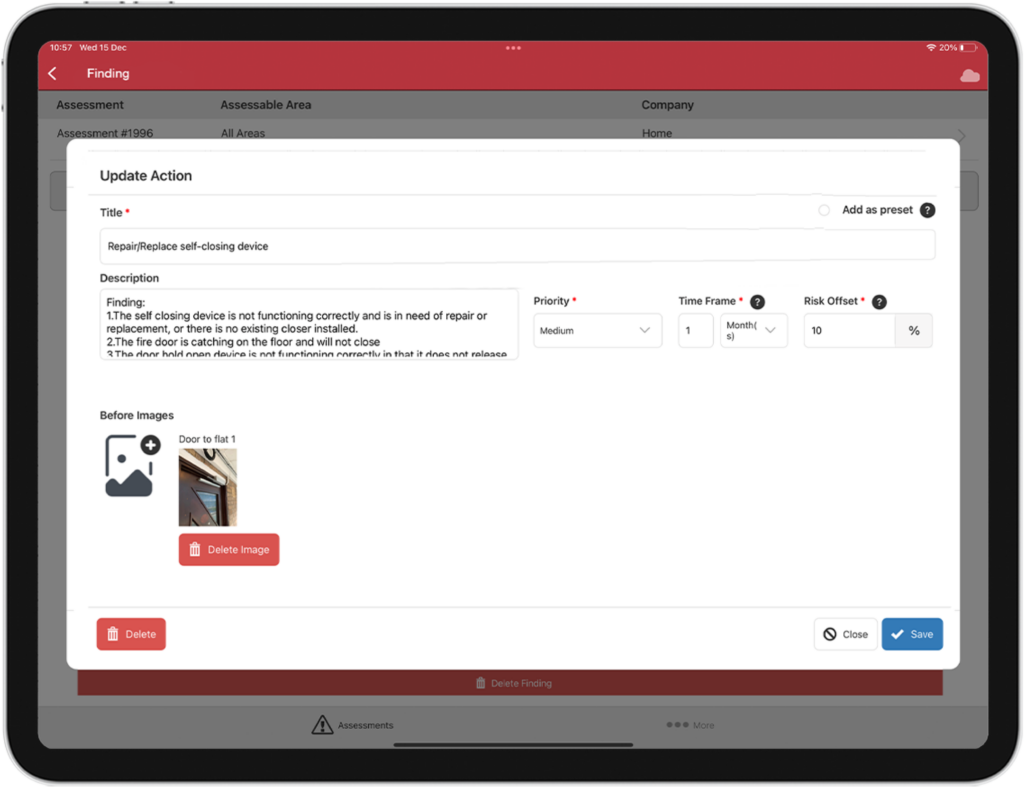The height and width of the screenshot is (787, 1024).
Task: Open the Month(s) time frame dropdown
Action: point(753,330)
